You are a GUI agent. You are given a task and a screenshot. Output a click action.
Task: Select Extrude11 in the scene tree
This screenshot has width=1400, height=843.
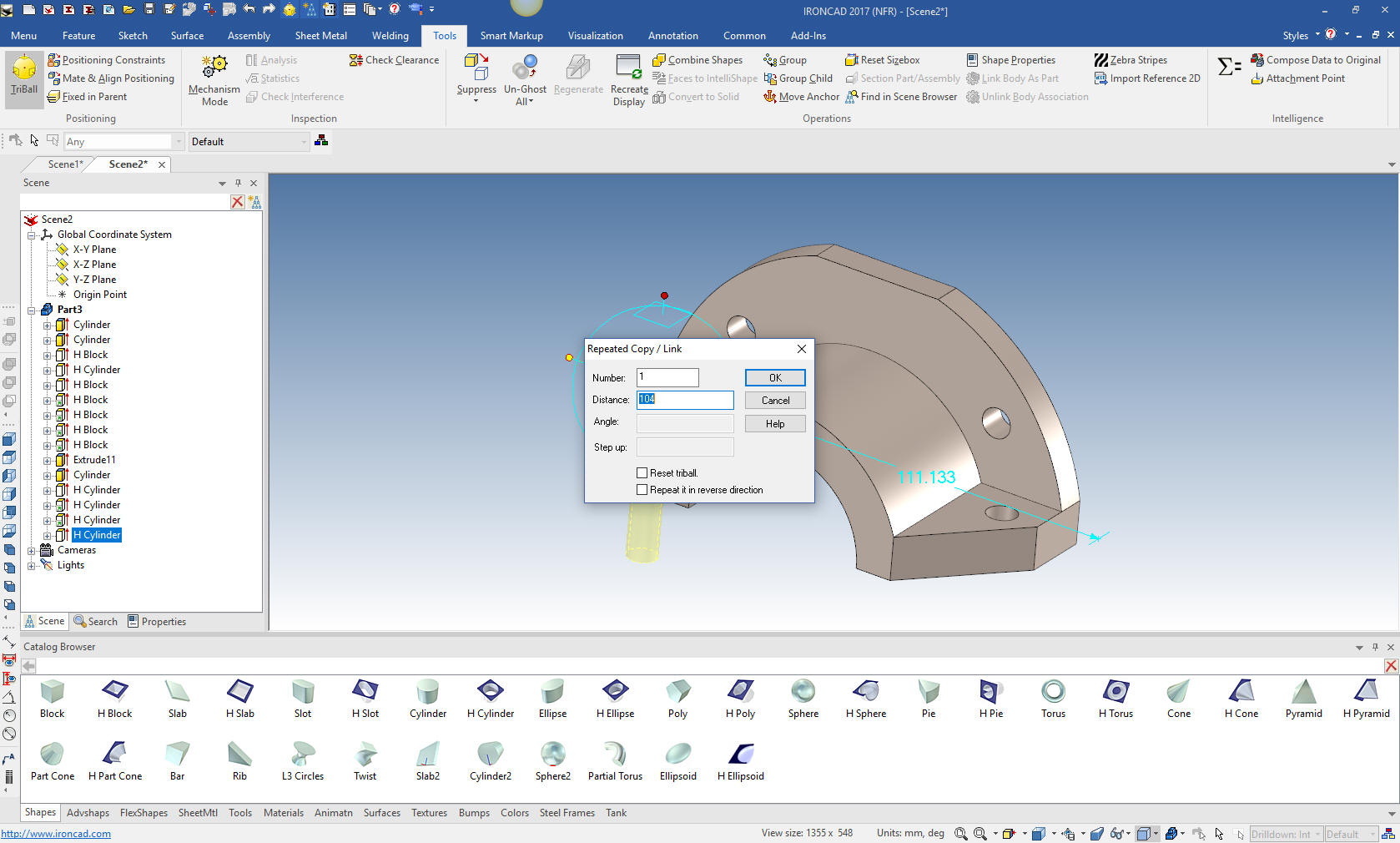click(x=94, y=460)
